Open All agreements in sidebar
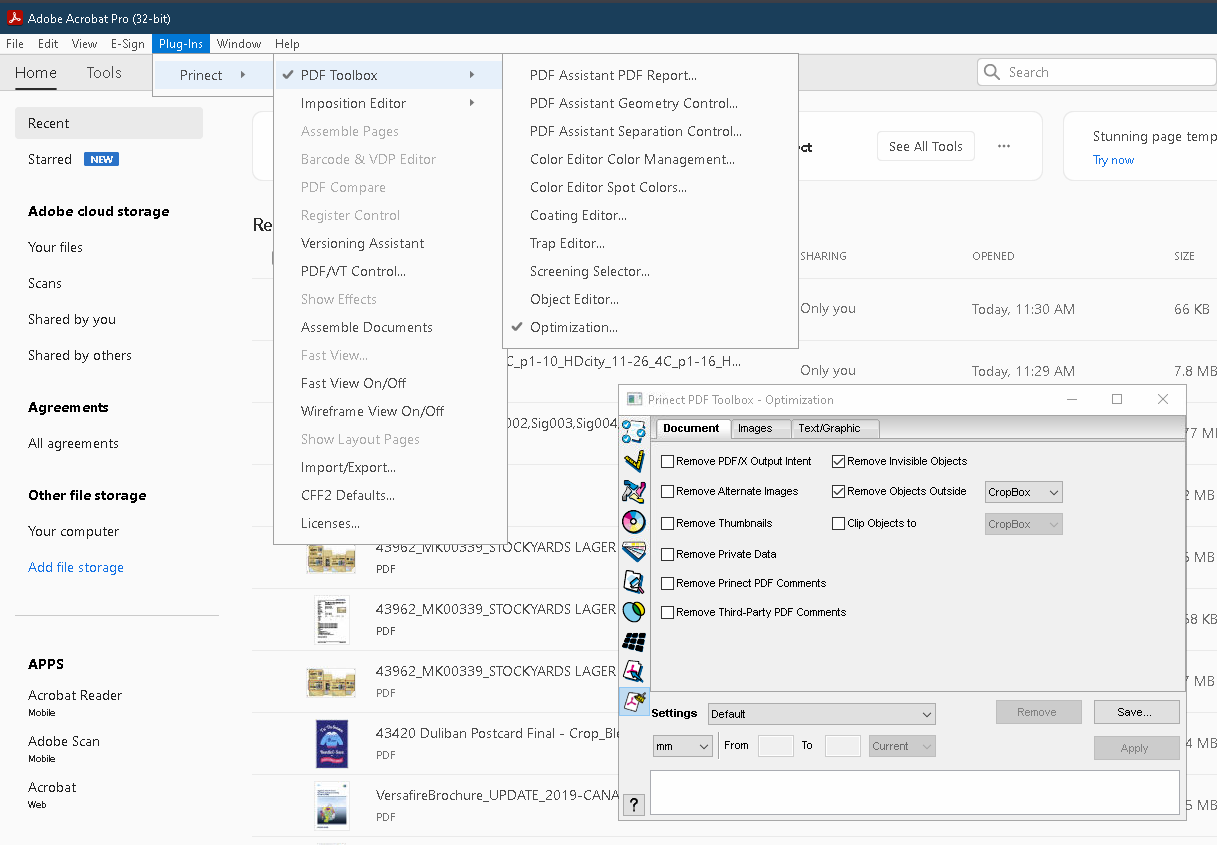The image size is (1217, 845). click(74, 443)
